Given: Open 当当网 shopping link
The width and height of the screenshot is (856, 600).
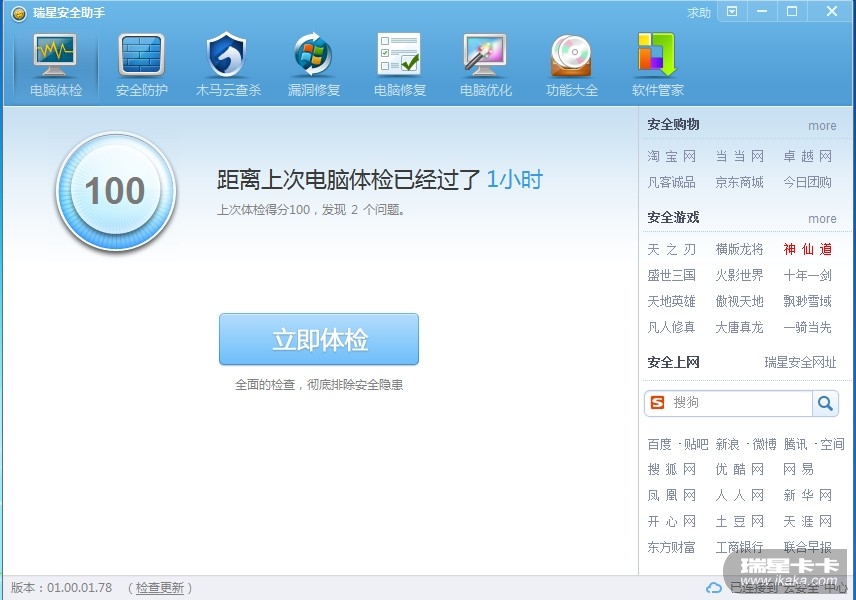Looking at the screenshot, I should click(x=739, y=156).
